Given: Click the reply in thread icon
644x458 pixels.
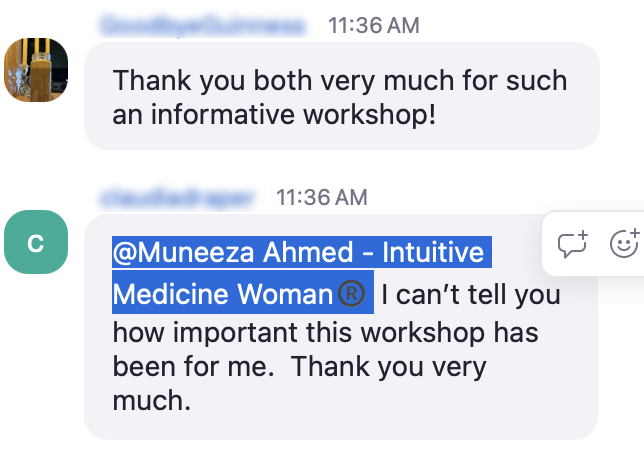Looking at the screenshot, I should pos(572,245).
